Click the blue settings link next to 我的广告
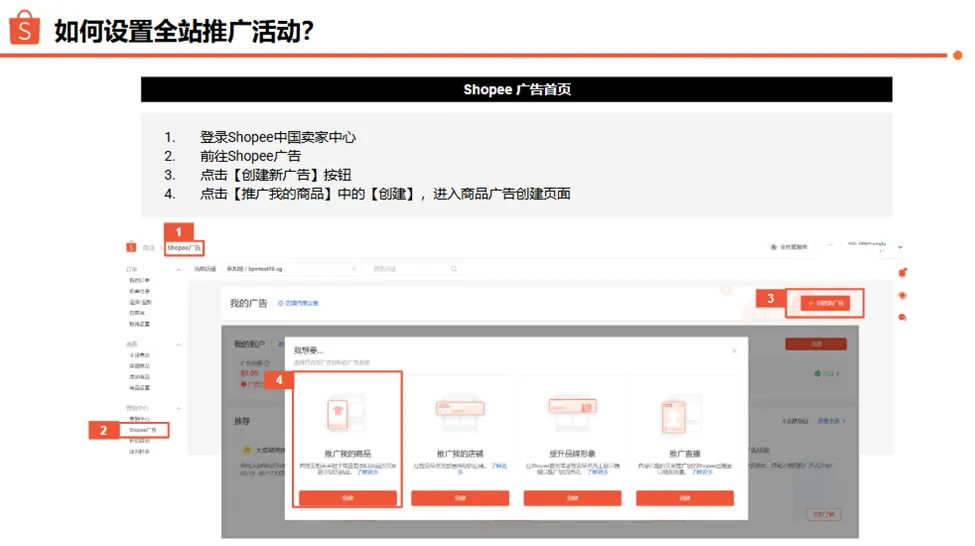 coord(298,303)
